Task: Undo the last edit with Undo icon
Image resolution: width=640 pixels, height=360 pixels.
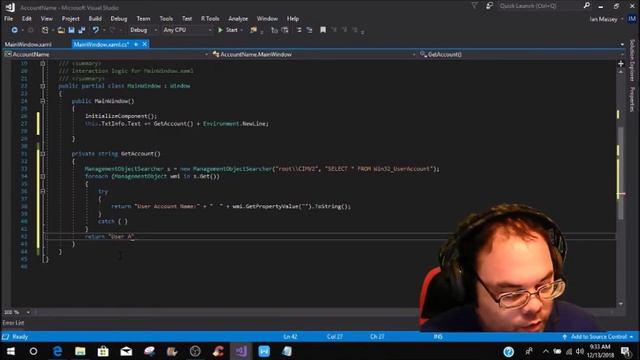Action: [96, 30]
